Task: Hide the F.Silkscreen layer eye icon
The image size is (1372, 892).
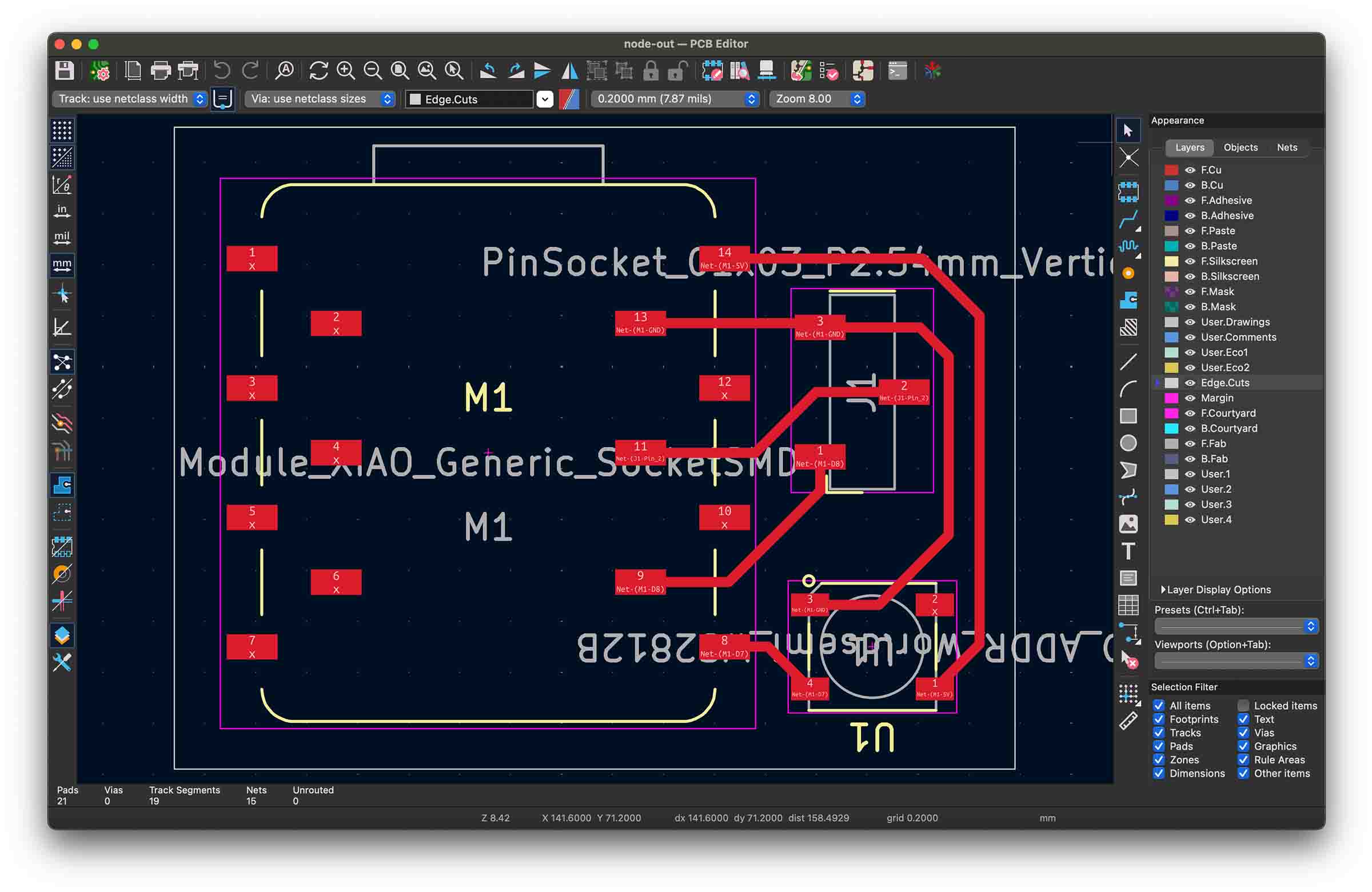Action: pos(1190,262)
